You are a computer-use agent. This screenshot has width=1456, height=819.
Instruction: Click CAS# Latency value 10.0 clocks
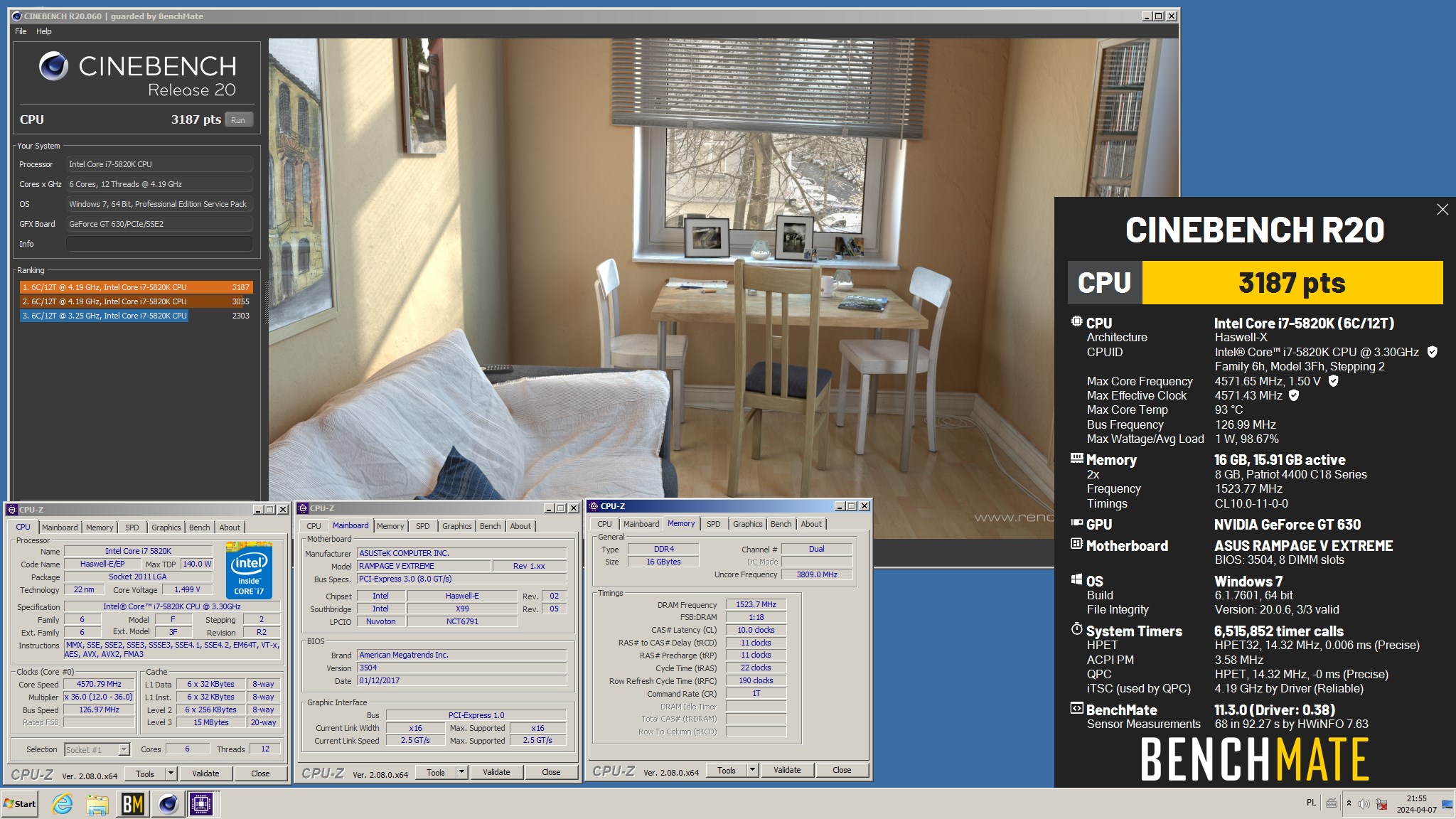[x=756, y=630]
